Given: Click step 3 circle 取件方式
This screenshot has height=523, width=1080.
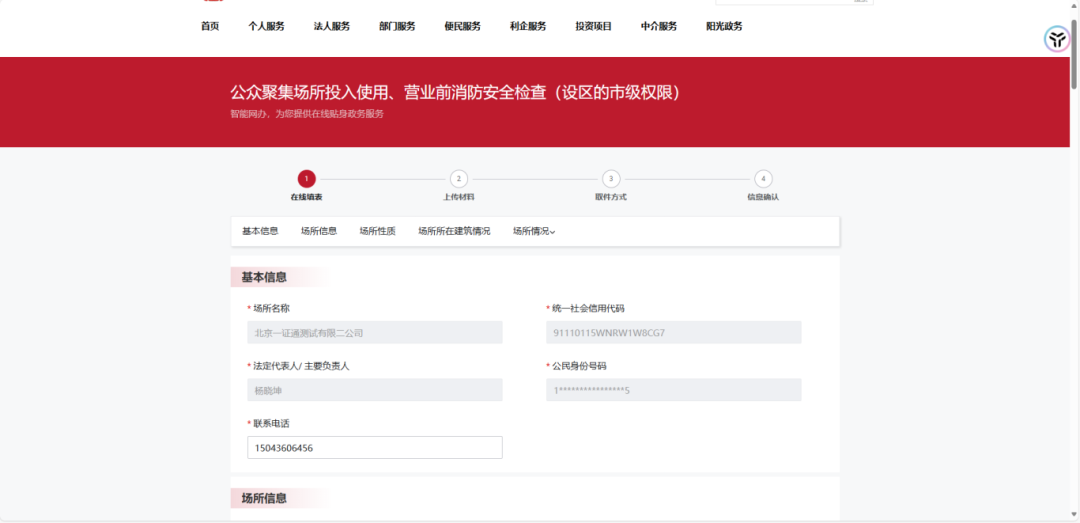Looking at the screenshot, I should 611,179.
